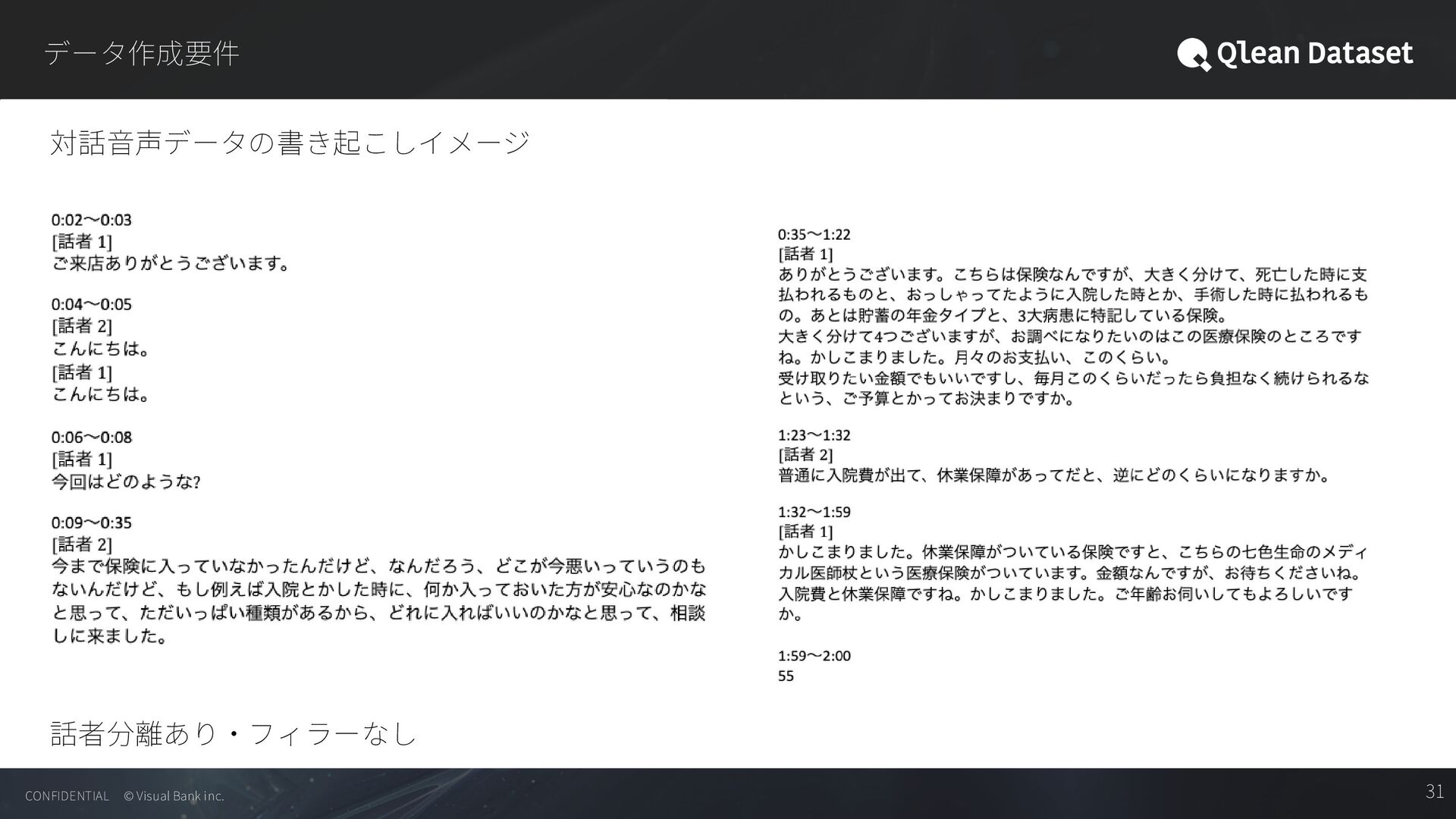The width and height of the screenshot is (1456, 819).
Task: Click the timestamp '1:32〜1:59'
Action: pyautogui.click(x=814, y=512)
